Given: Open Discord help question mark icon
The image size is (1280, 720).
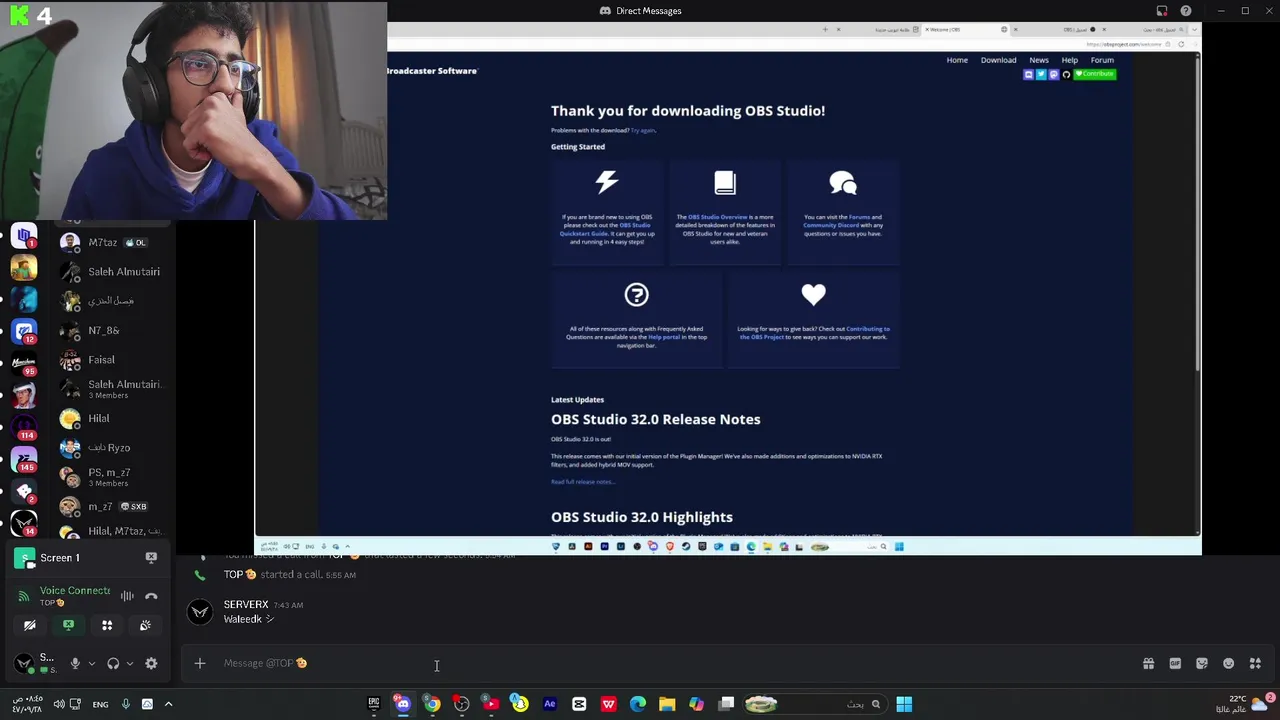Looking at the screenshot, I should (1186, 11).
